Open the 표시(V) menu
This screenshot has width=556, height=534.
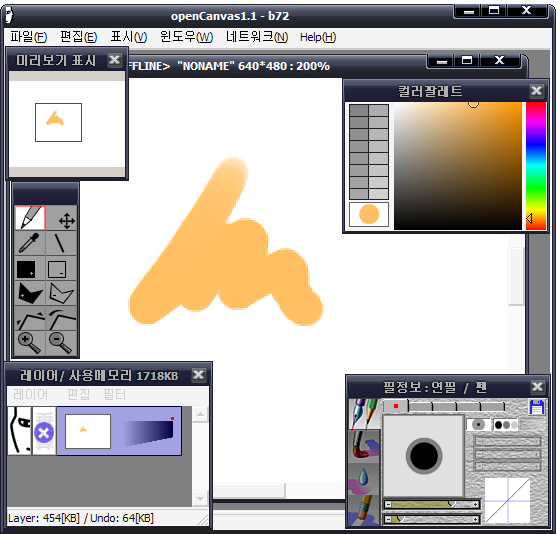tap(129, 37)
